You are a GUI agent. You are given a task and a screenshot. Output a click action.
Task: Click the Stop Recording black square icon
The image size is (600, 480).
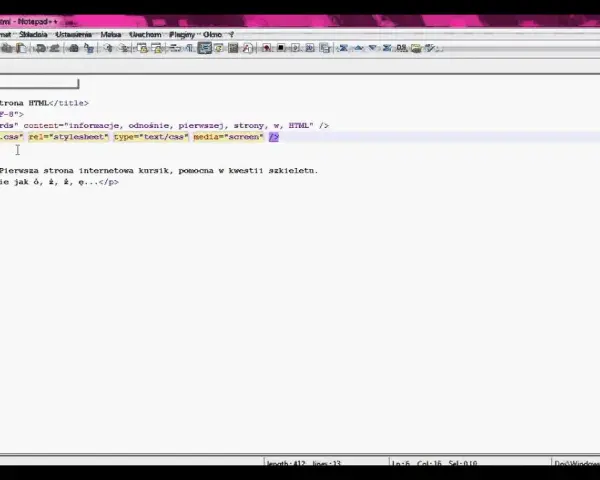coord(280,48)
